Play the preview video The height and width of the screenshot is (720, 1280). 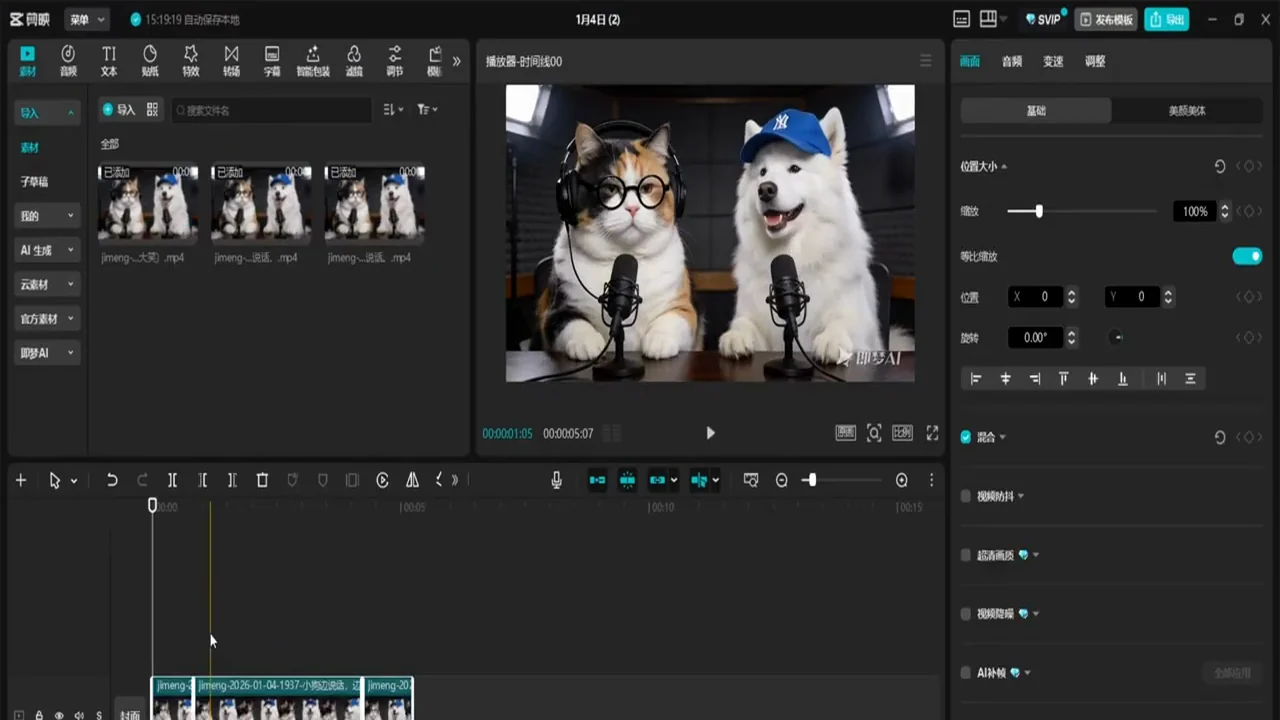coord(710,433)
